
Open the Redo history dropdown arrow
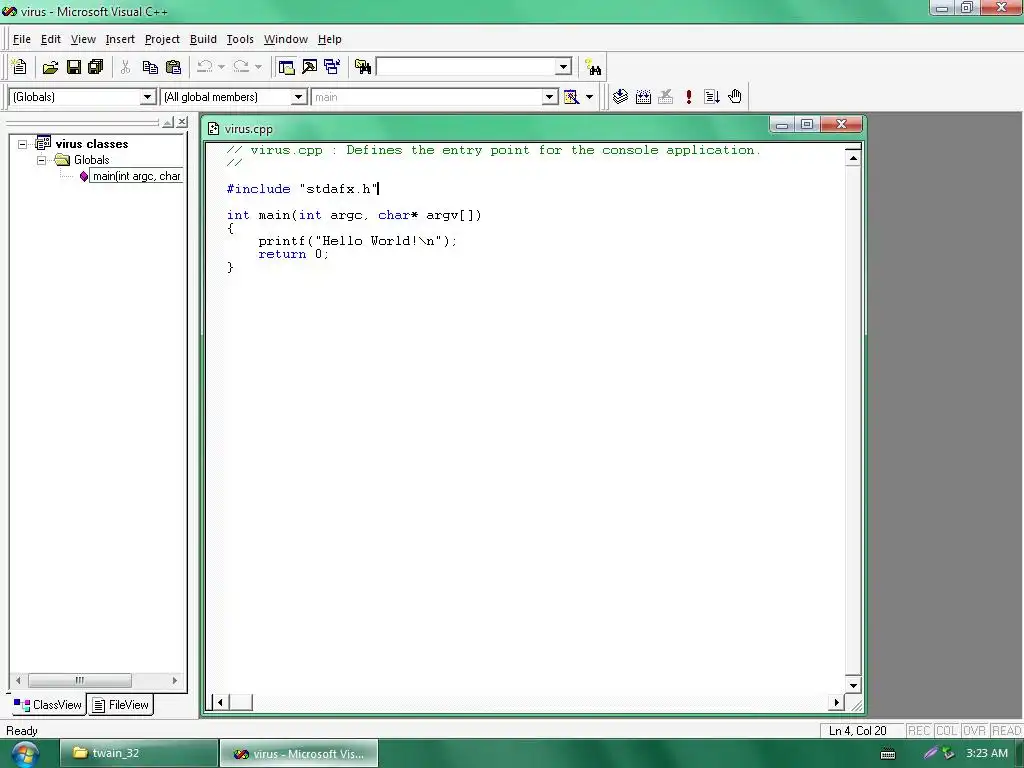[258, 67]
